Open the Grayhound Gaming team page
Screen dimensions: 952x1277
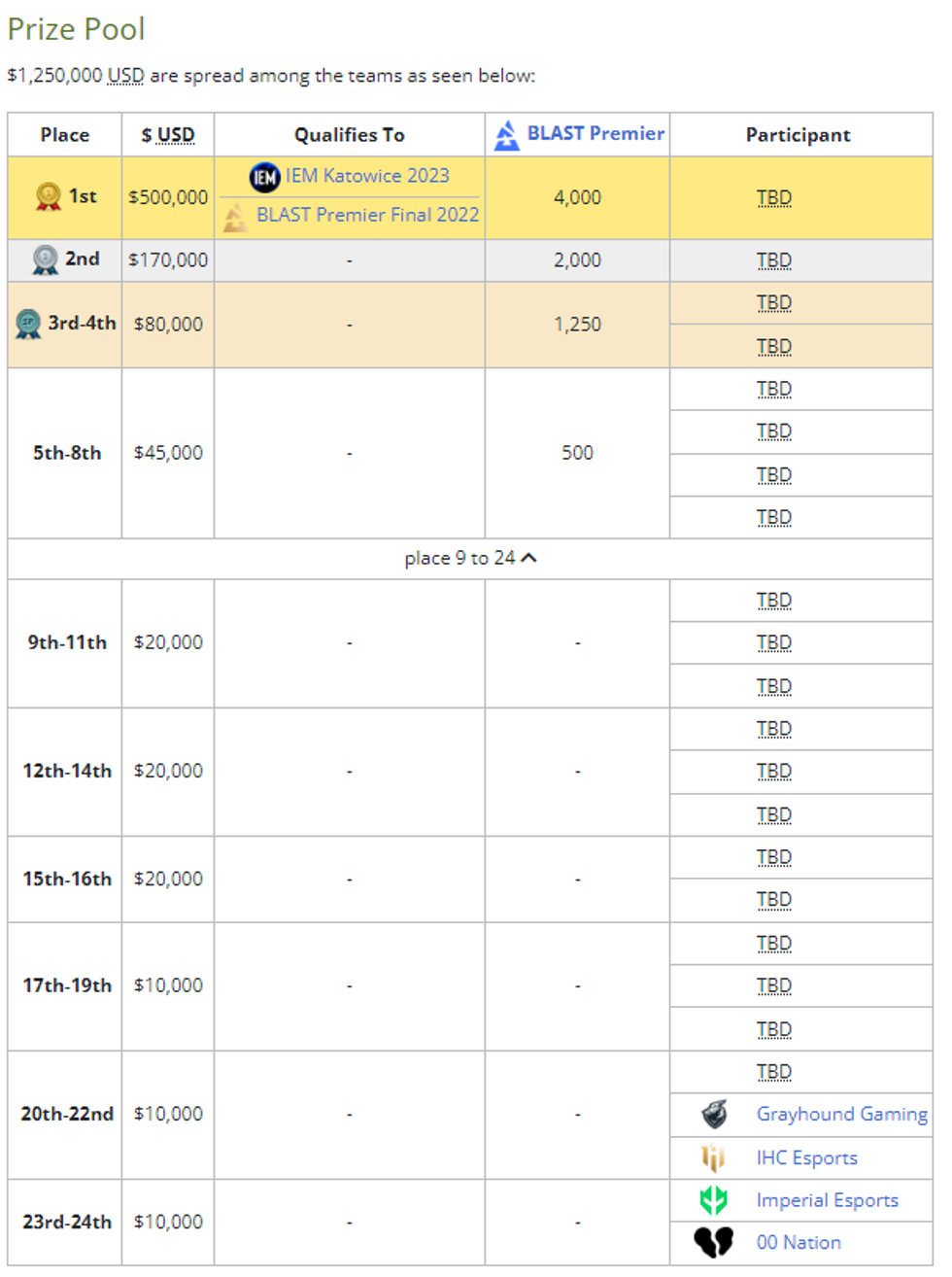[841, 1115]
